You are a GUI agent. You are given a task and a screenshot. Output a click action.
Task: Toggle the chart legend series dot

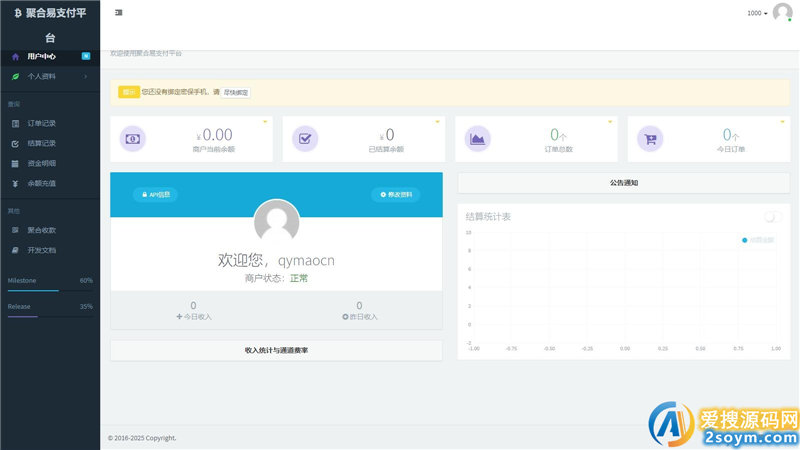744,240
